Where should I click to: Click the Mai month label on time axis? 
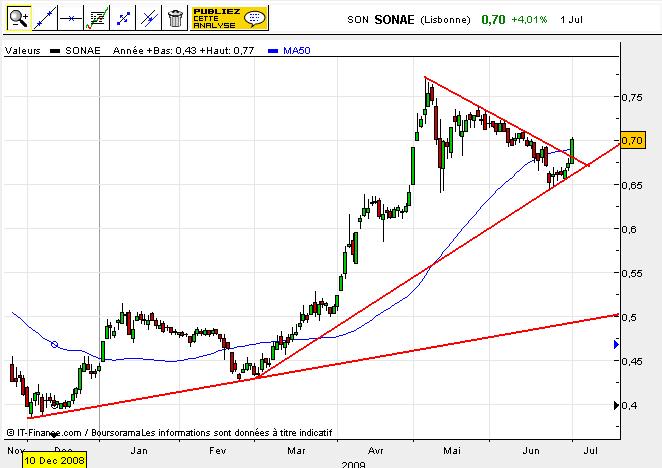452,451
